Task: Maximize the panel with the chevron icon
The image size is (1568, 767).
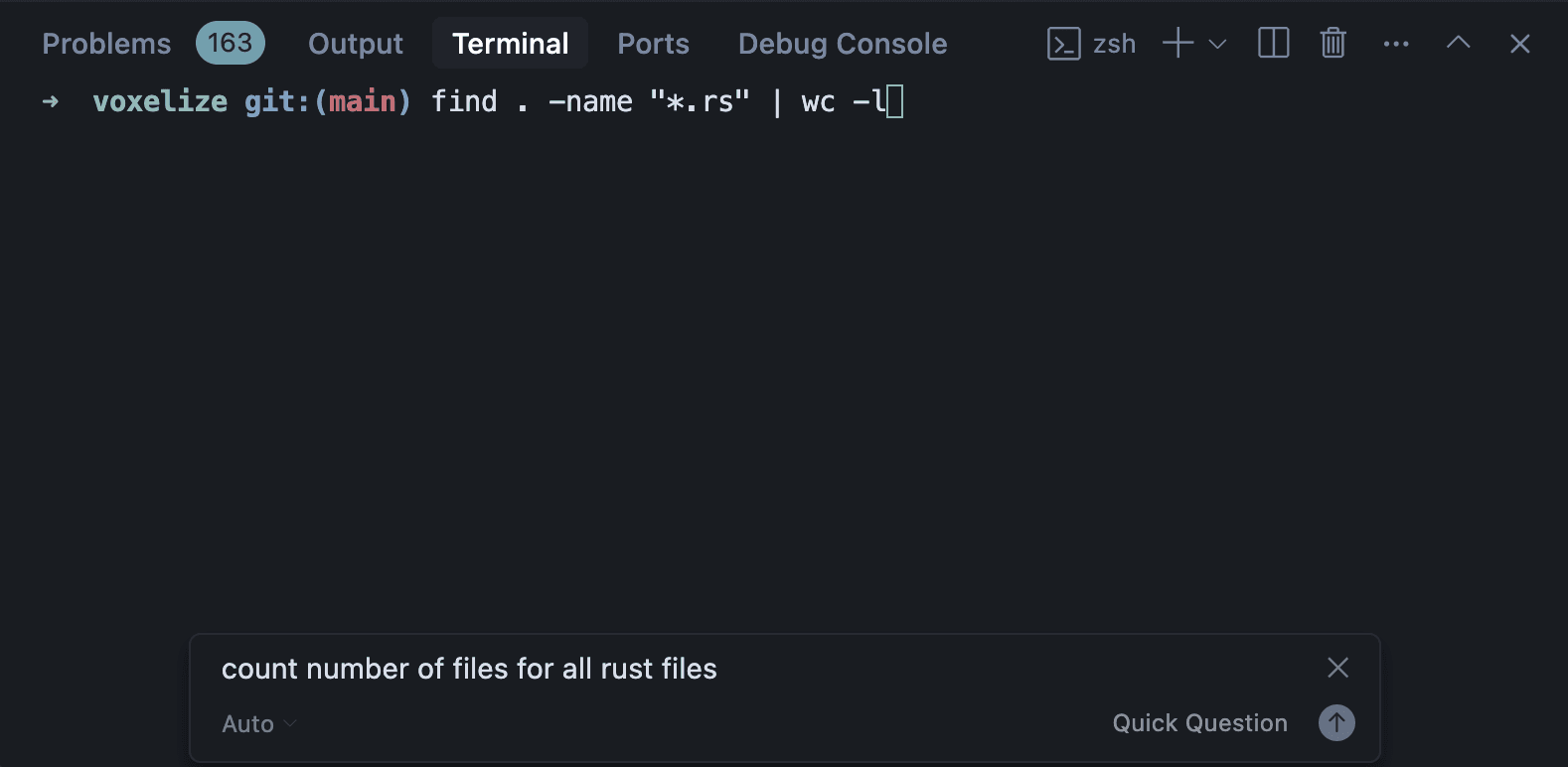Action: click(x=1457, y=43)
